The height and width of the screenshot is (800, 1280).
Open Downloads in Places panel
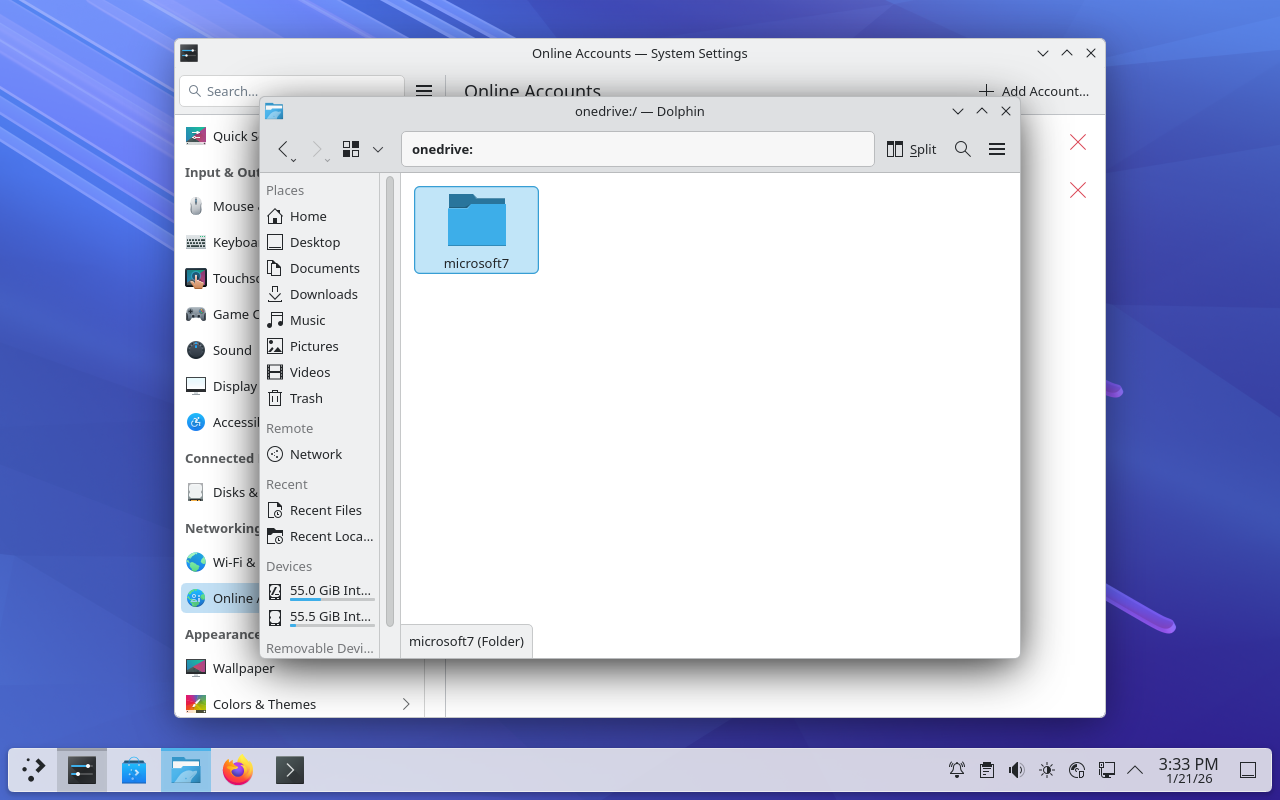point(323,294)
